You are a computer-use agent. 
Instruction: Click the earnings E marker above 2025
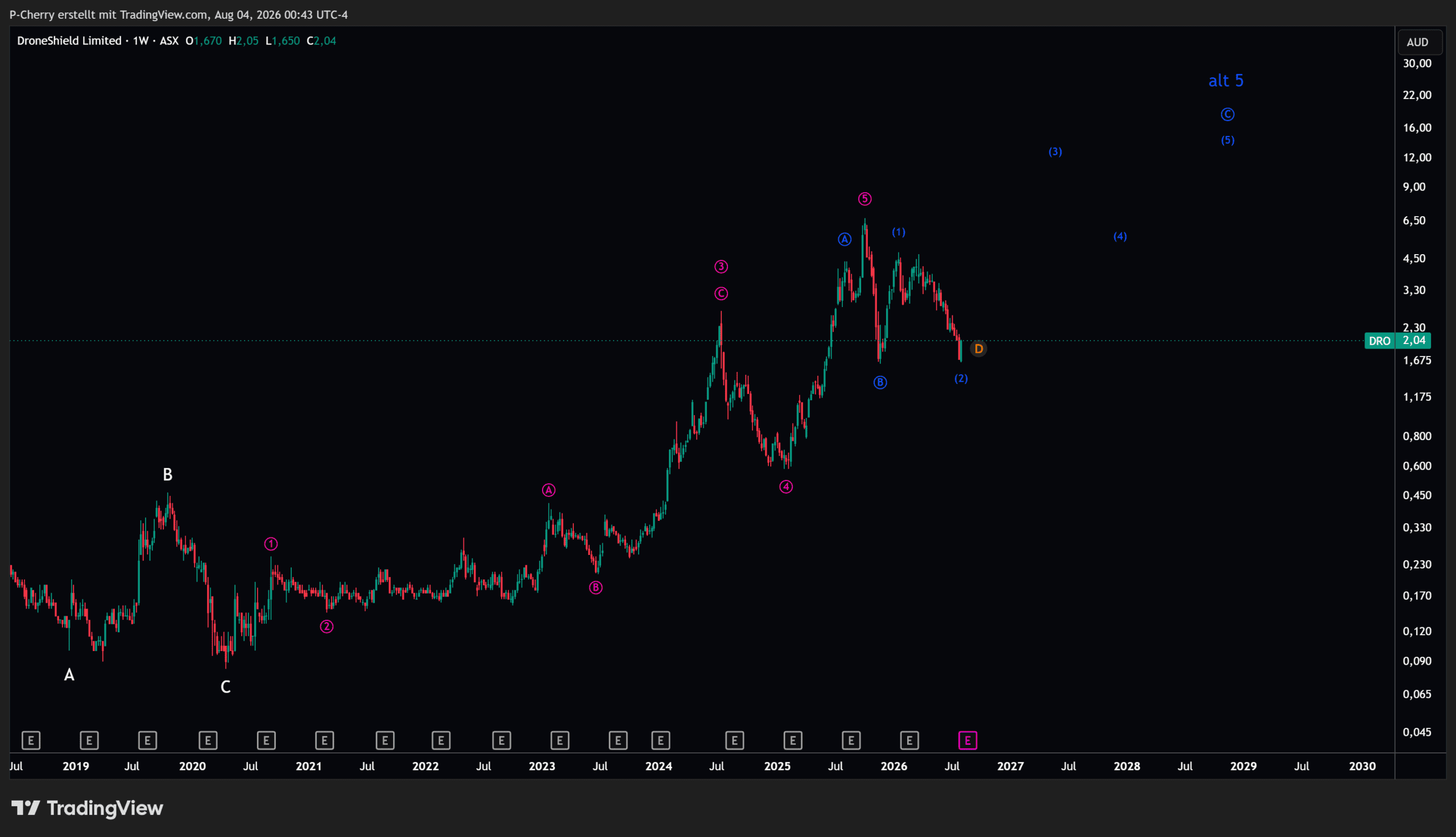(x=793, y=740)
